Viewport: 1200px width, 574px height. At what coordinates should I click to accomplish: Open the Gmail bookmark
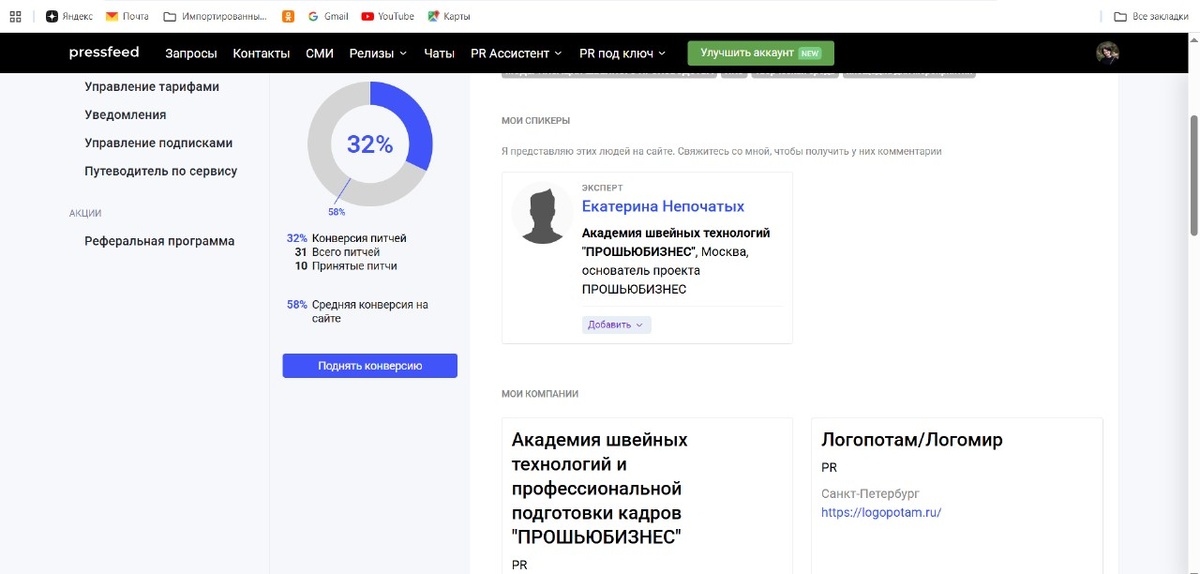pyautogui.click(x=328, y=16)
